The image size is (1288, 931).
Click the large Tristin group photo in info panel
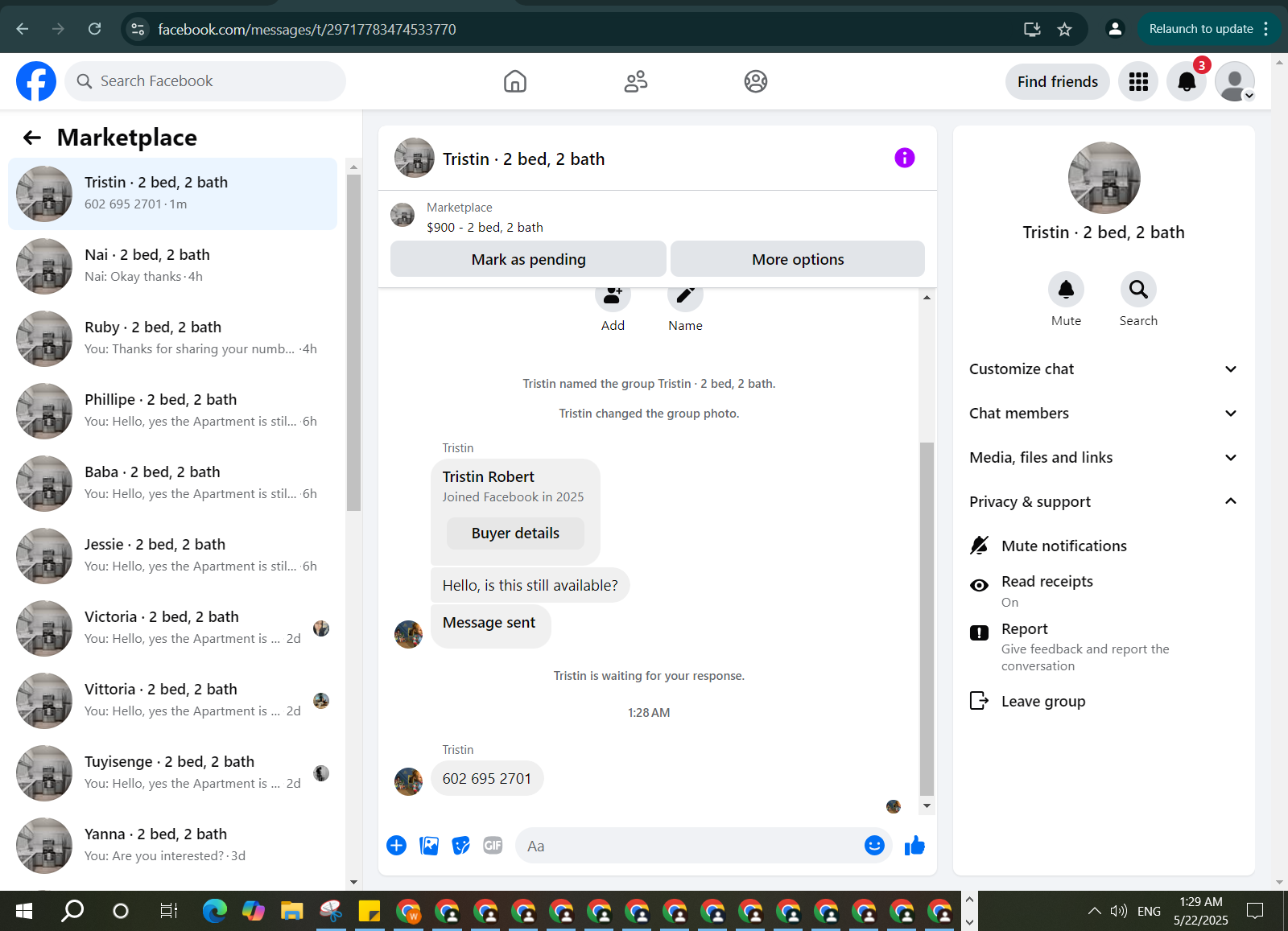1104,179
